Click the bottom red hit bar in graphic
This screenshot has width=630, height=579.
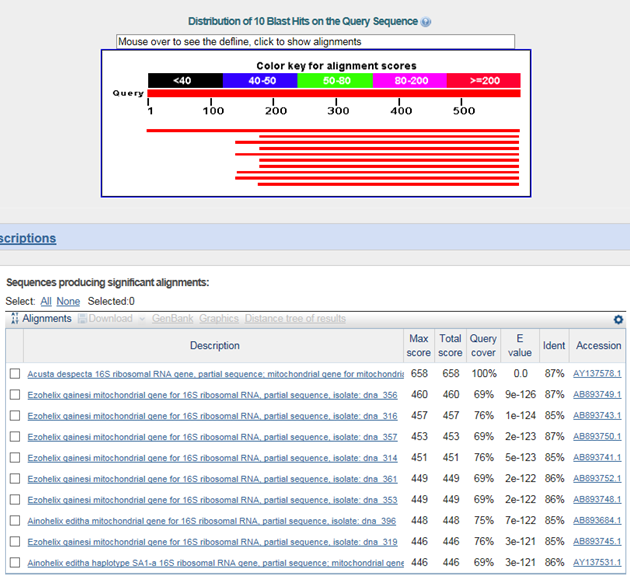tap(389, 184)
